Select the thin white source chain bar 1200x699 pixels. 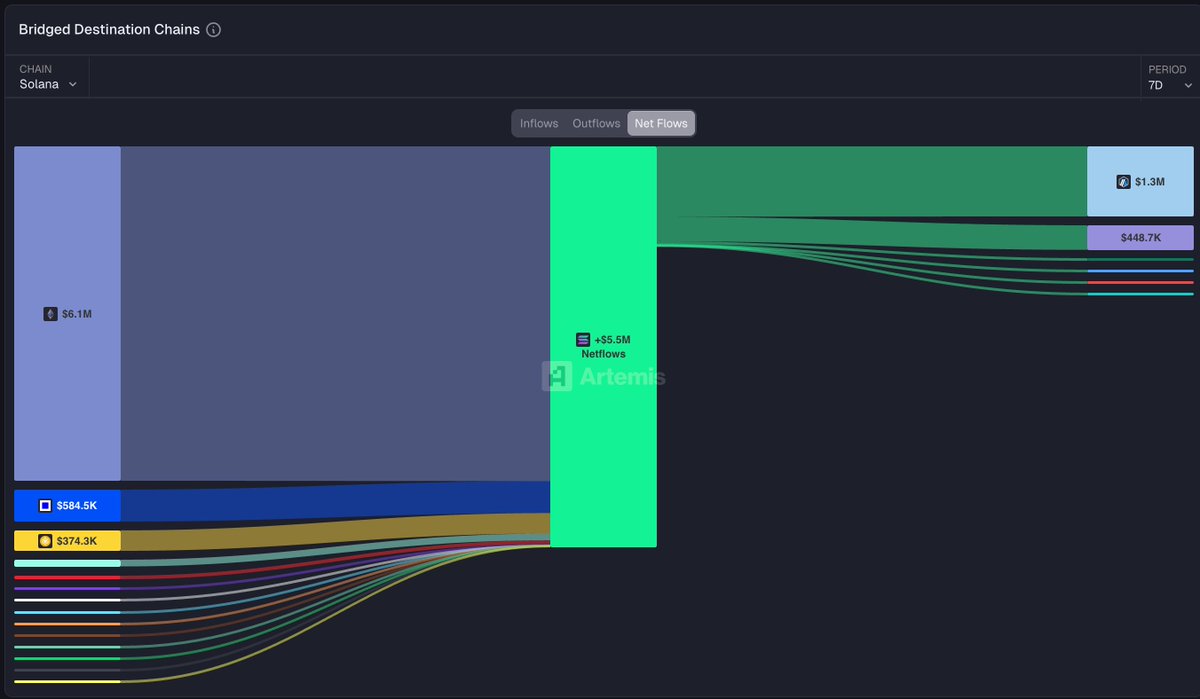[67, 600]
